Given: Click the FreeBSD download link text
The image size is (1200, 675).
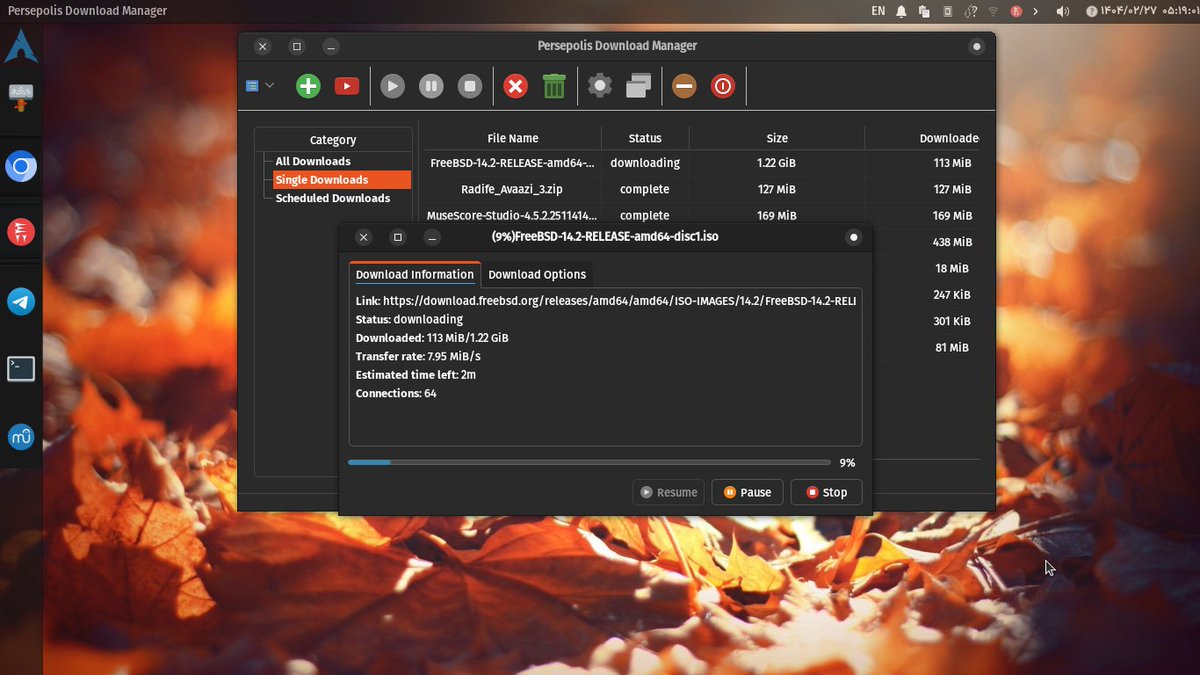Looking at the screenshot, I should click(x=606, y=301).
